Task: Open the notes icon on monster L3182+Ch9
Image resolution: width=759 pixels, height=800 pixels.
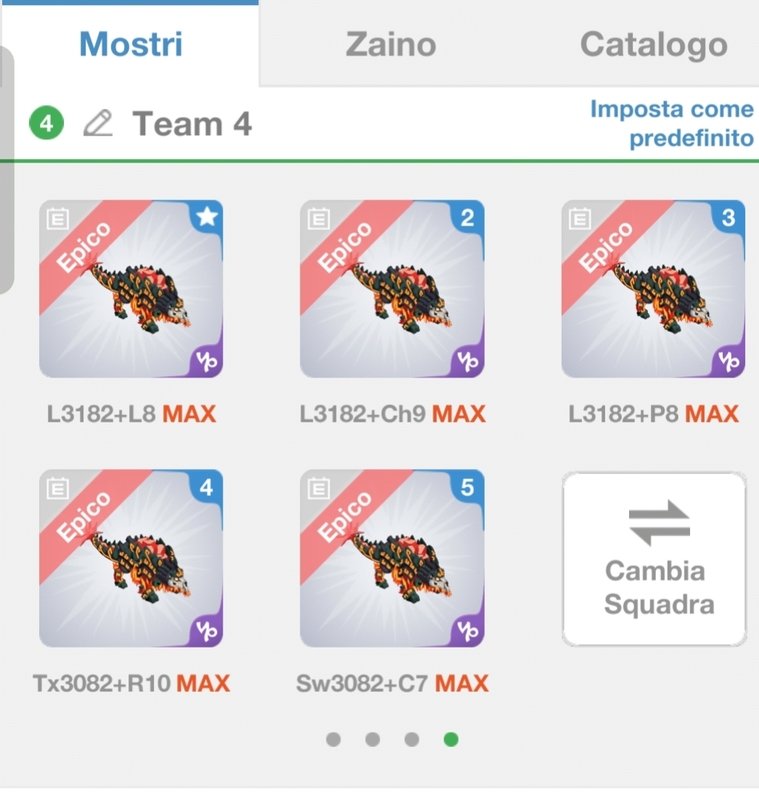Action: 319,218
